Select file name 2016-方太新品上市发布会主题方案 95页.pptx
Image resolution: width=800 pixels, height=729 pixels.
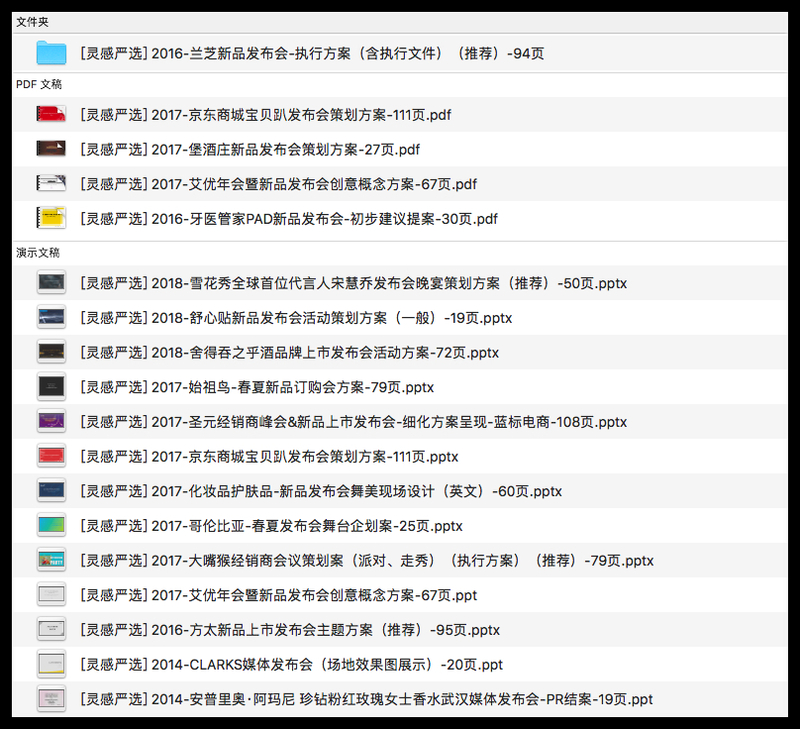[x=290, y=630]
